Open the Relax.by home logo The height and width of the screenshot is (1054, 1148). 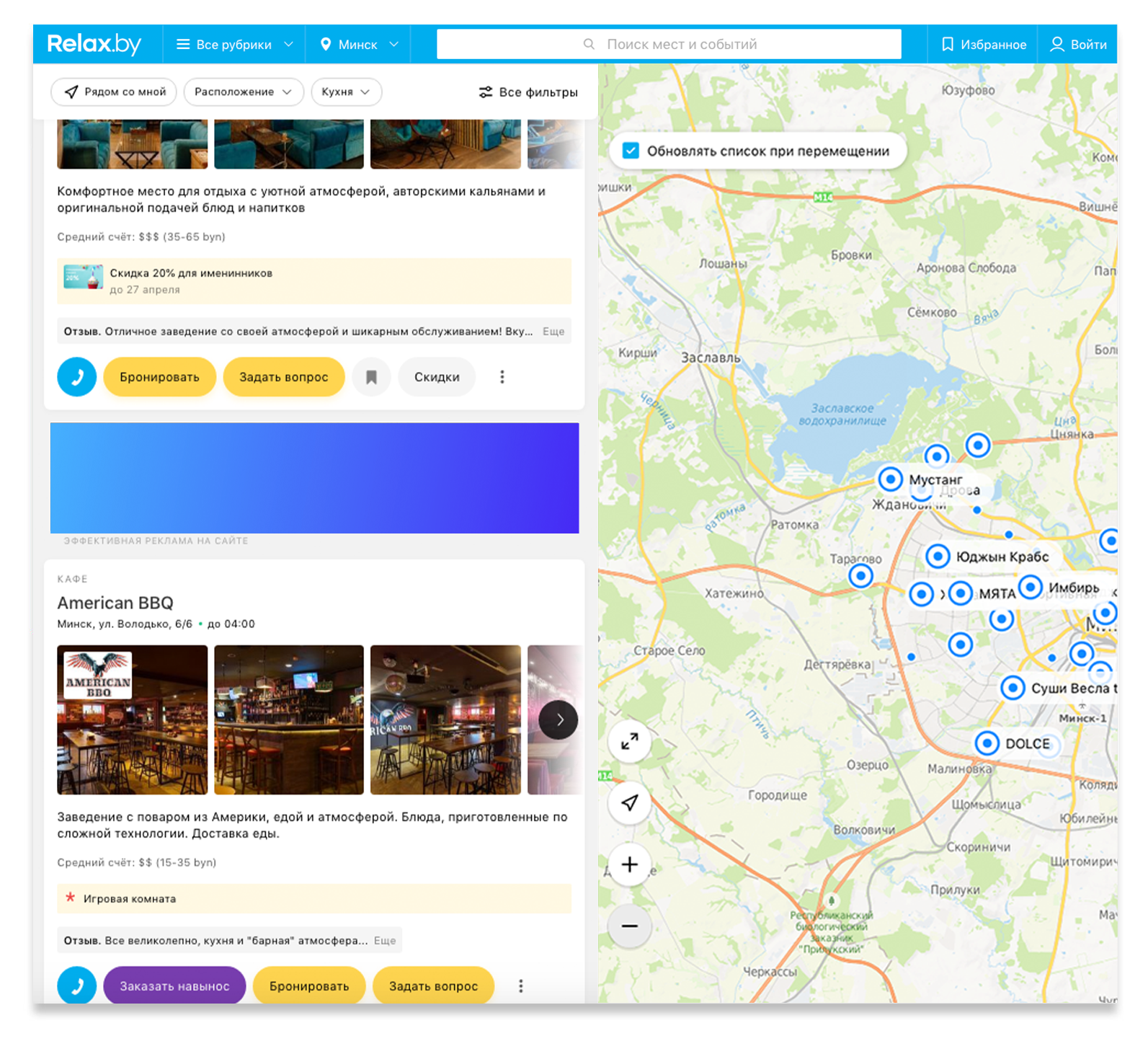click(94, 44)
